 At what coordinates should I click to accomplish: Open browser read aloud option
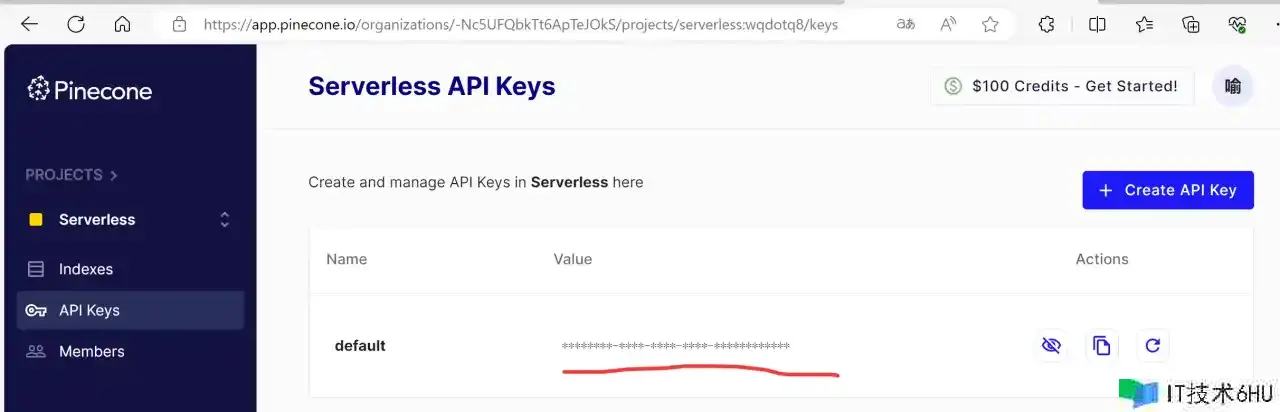coord(948,24)
